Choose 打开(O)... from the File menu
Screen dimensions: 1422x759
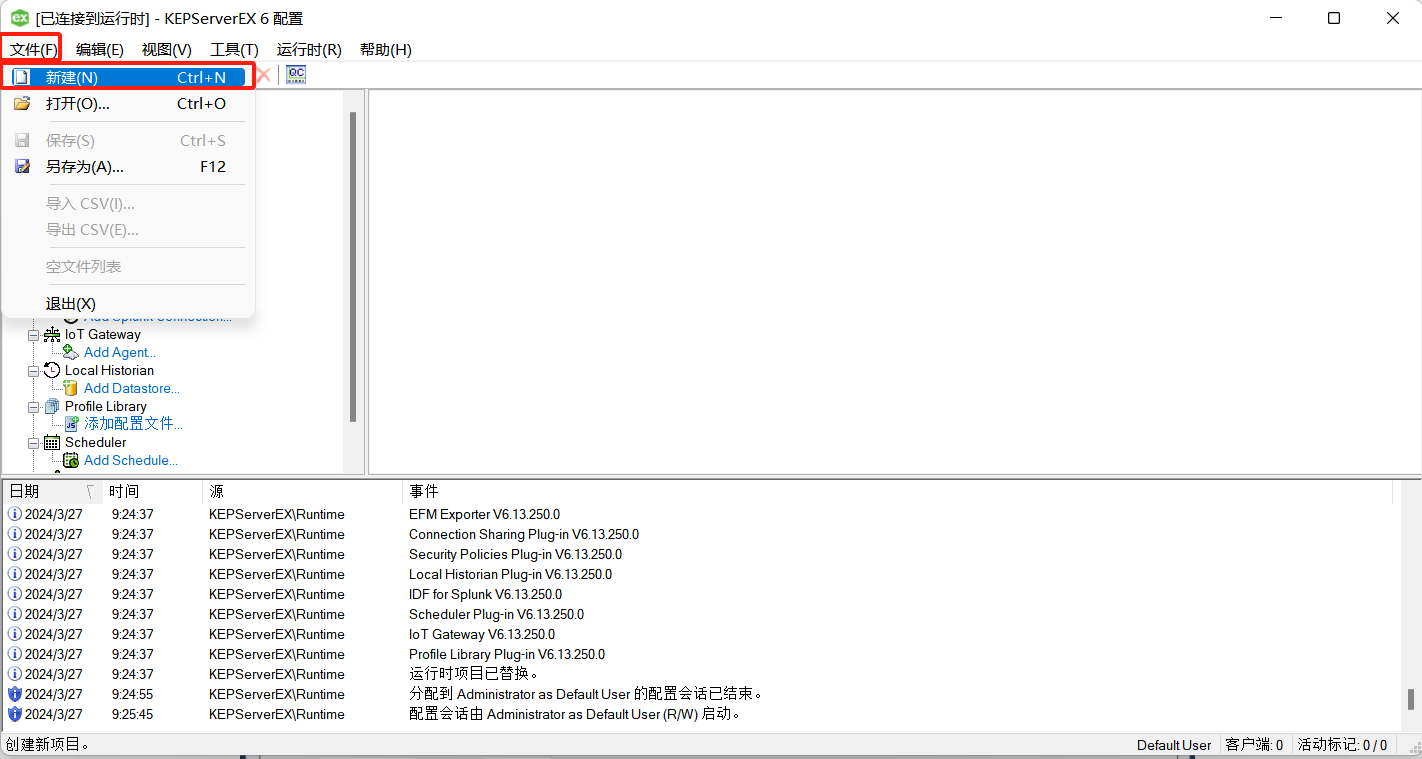(x=128, y=104)
